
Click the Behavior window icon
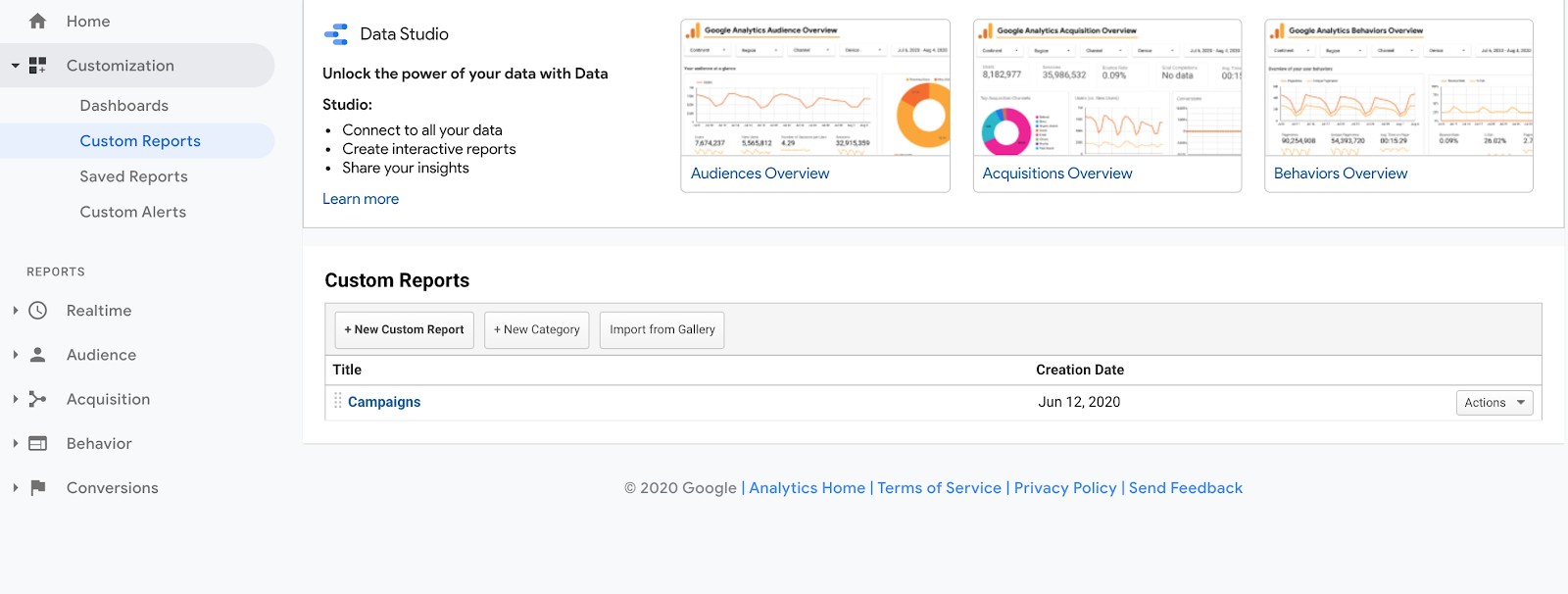click(37, 443)
